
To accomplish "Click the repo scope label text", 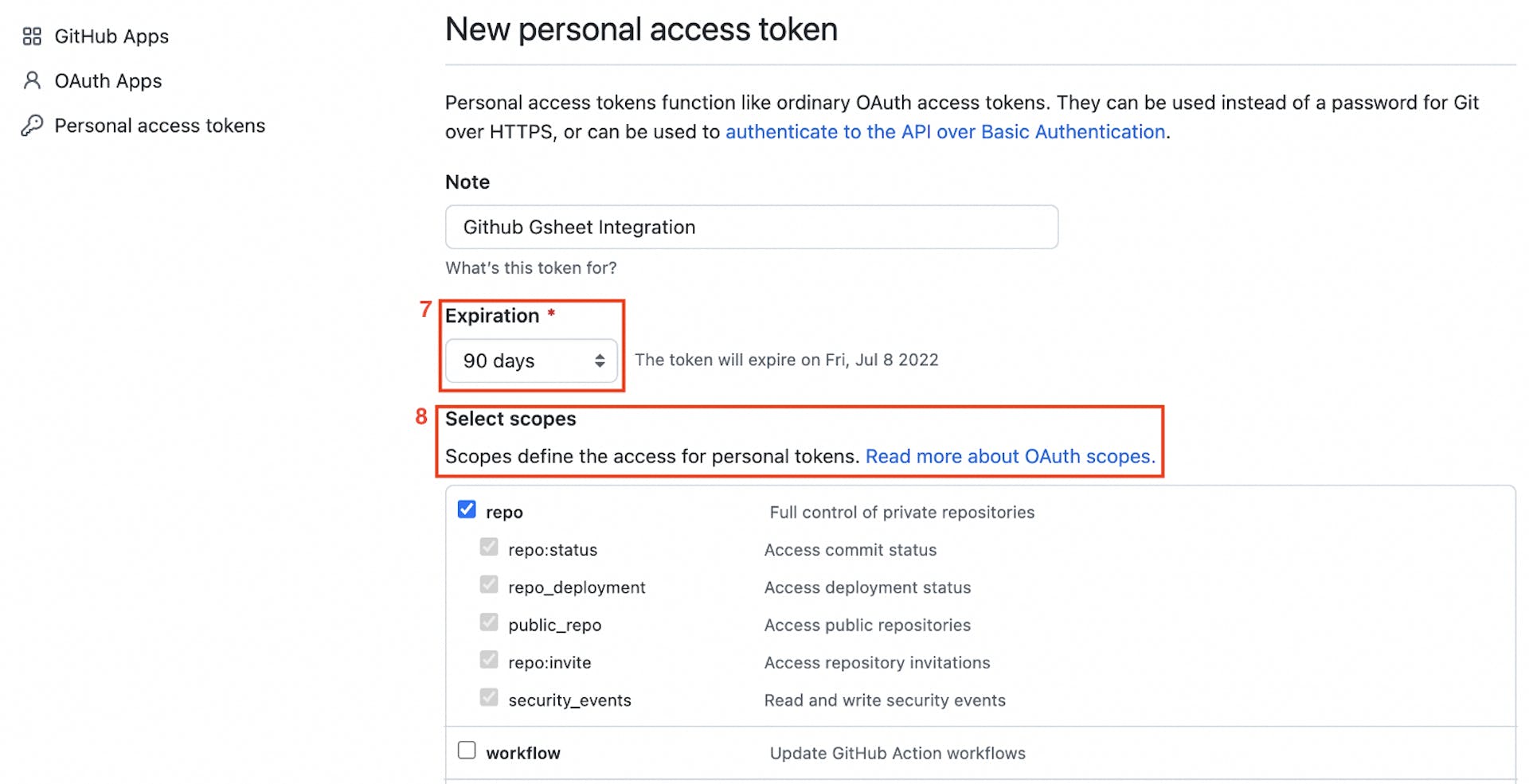I will click(x=504, y=511).
